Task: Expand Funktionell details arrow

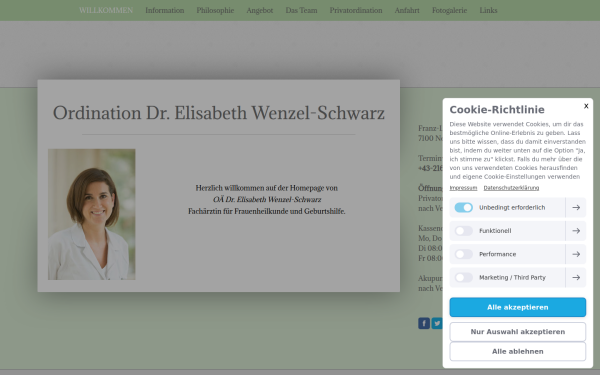Action: [x=576, y=231]
